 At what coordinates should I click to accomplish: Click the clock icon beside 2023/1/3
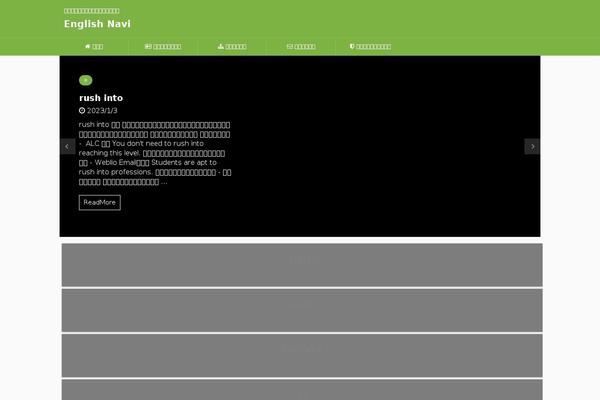pos(82,111)
